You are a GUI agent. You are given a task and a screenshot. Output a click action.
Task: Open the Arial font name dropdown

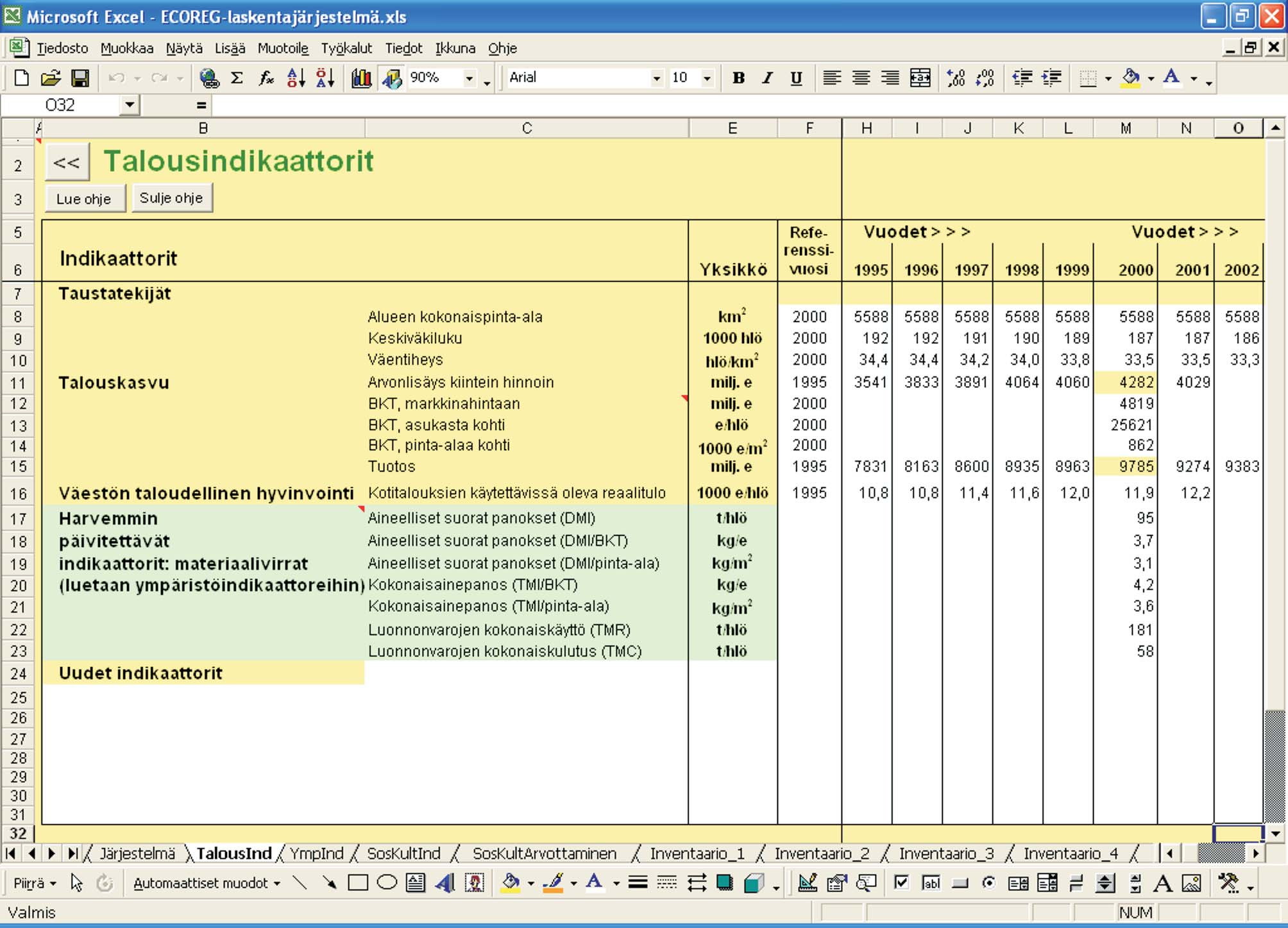(x=656, y=78)
